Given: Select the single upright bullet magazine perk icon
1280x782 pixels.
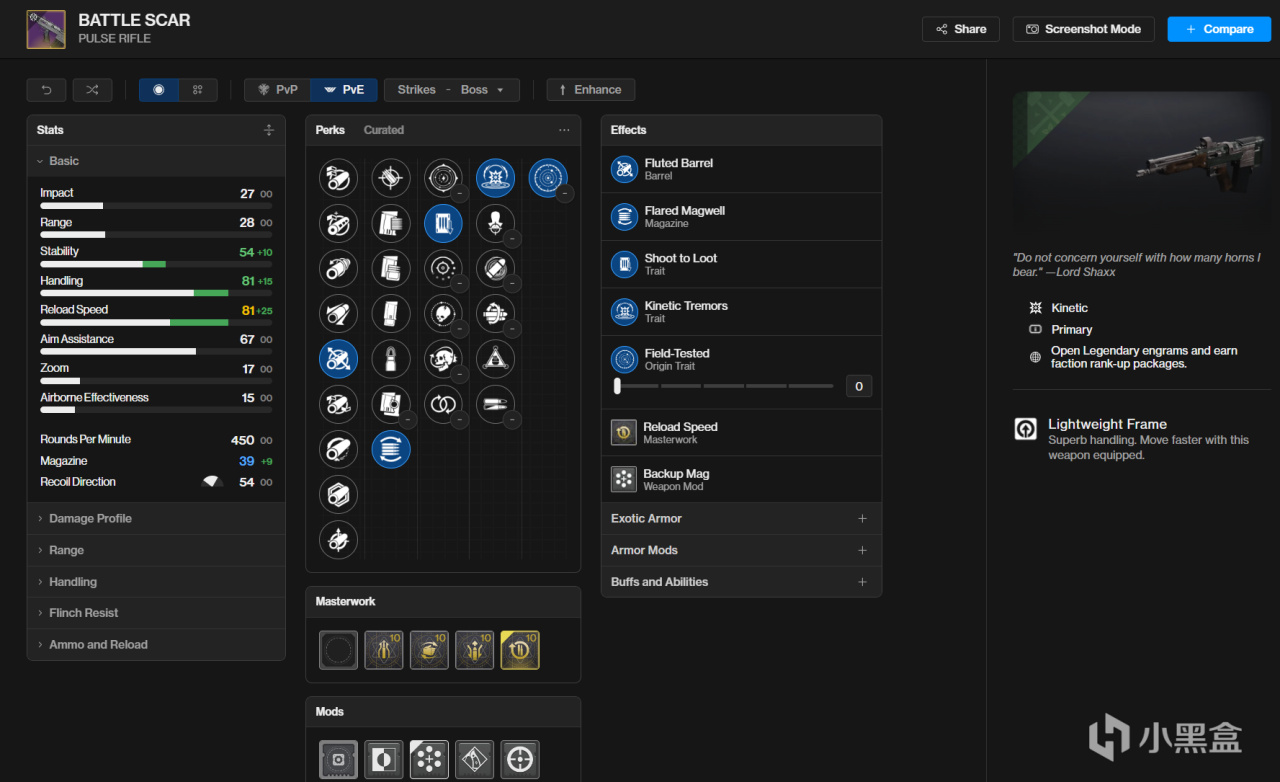Looking at the screenshot, I should point(391,358).
